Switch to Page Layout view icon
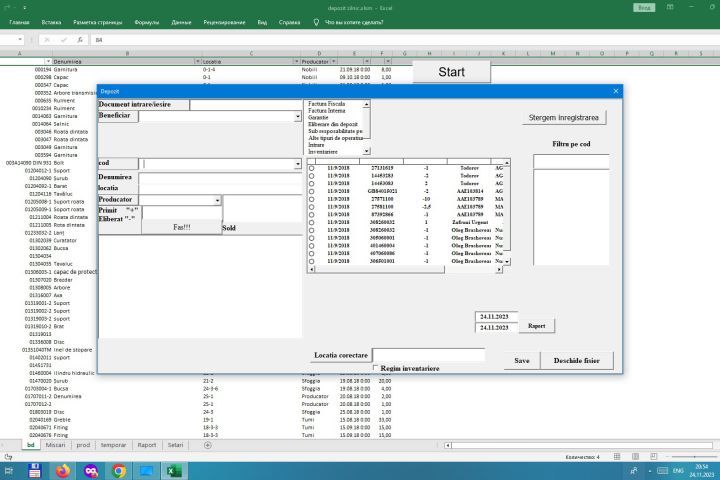Viewport: 720px width, 480px height. [636, 457]
